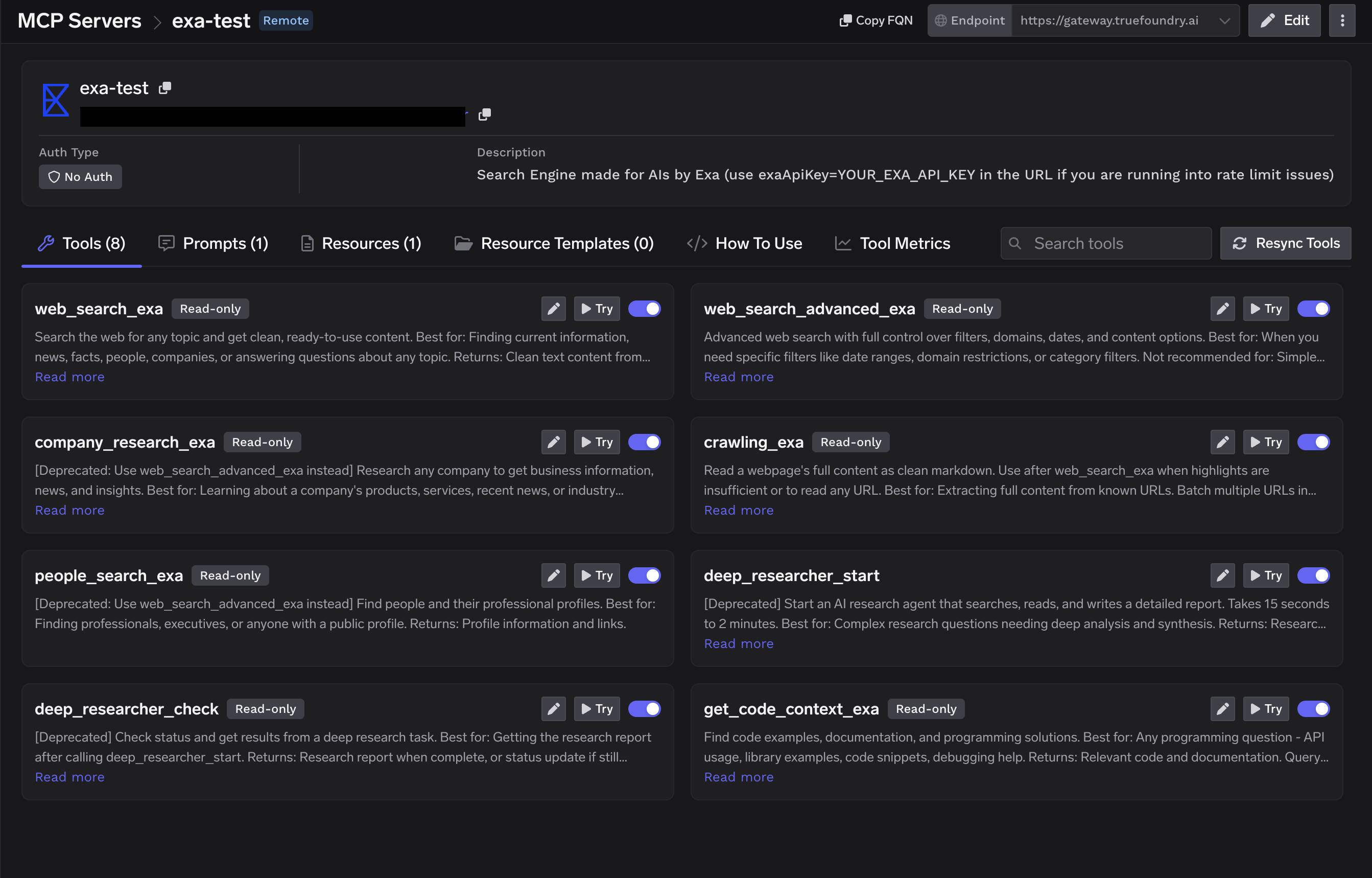
Task: Edit the web_search_exa tool
Action: pos(553,309)
